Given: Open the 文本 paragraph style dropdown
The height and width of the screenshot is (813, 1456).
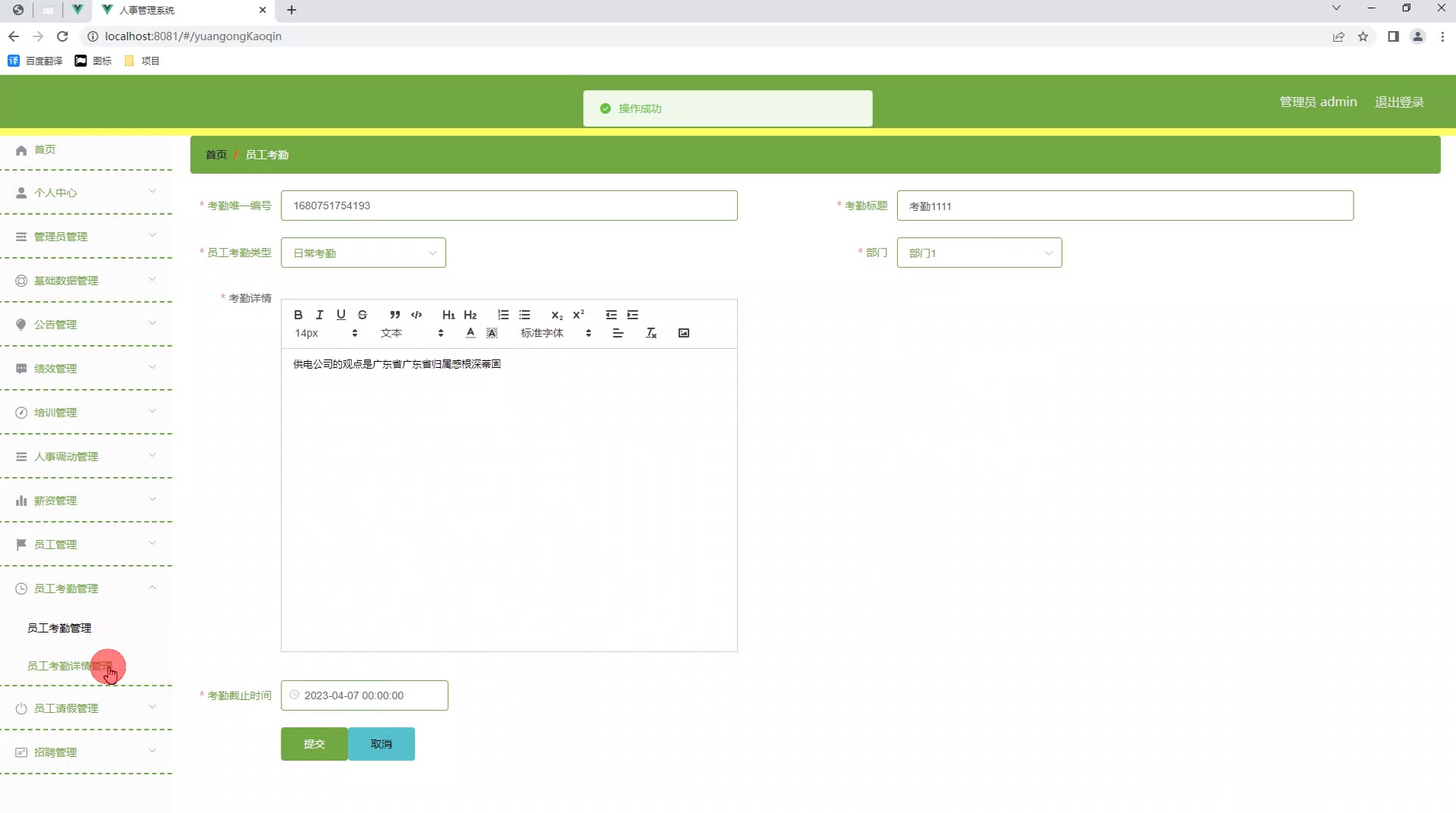Looking at the screenshot, I should coord(412,333).
